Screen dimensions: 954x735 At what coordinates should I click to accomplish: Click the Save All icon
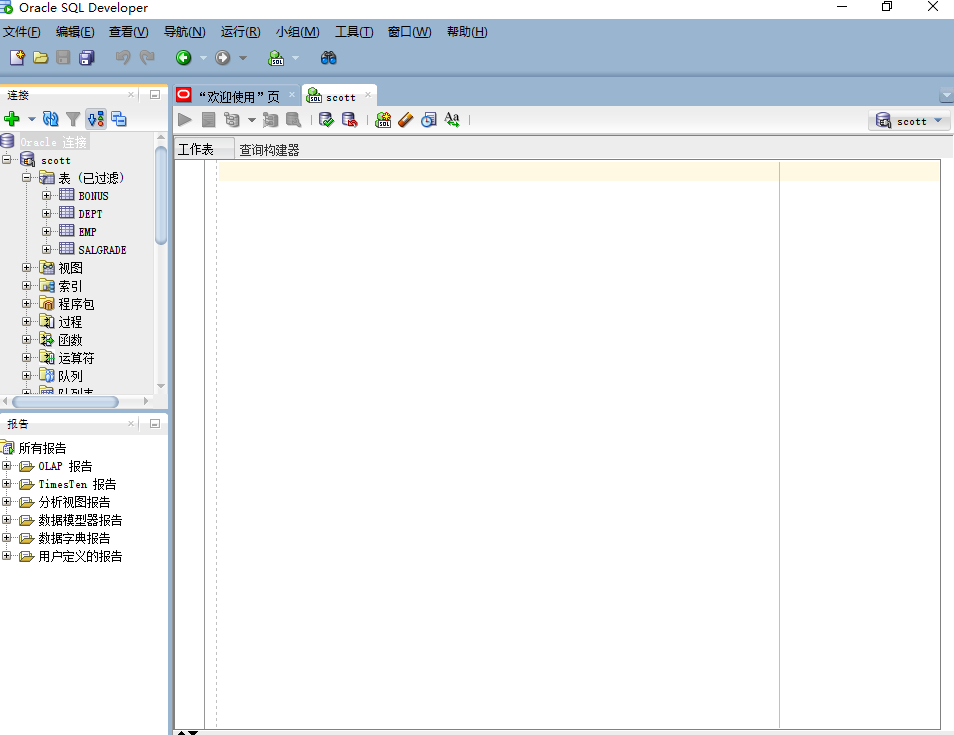[x=87, y=58]
